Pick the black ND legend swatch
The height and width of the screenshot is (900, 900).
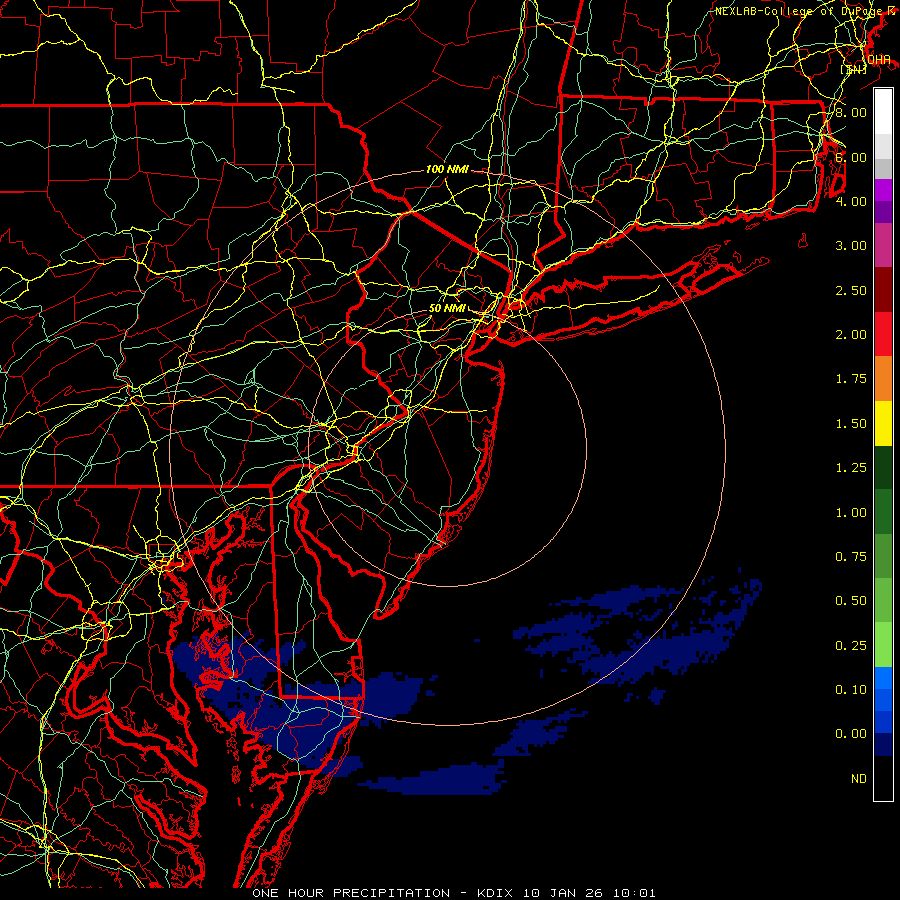point(883,778)
